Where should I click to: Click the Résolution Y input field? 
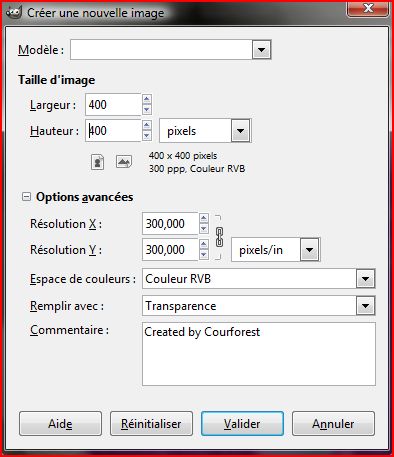pos(170,250)
